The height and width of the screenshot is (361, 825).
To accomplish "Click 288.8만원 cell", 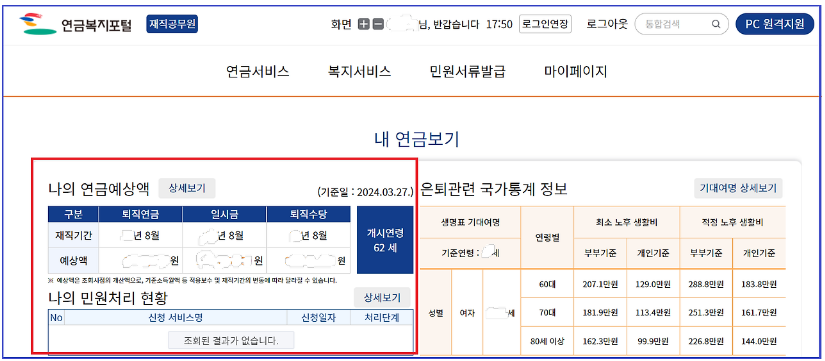I will point(706,284).
